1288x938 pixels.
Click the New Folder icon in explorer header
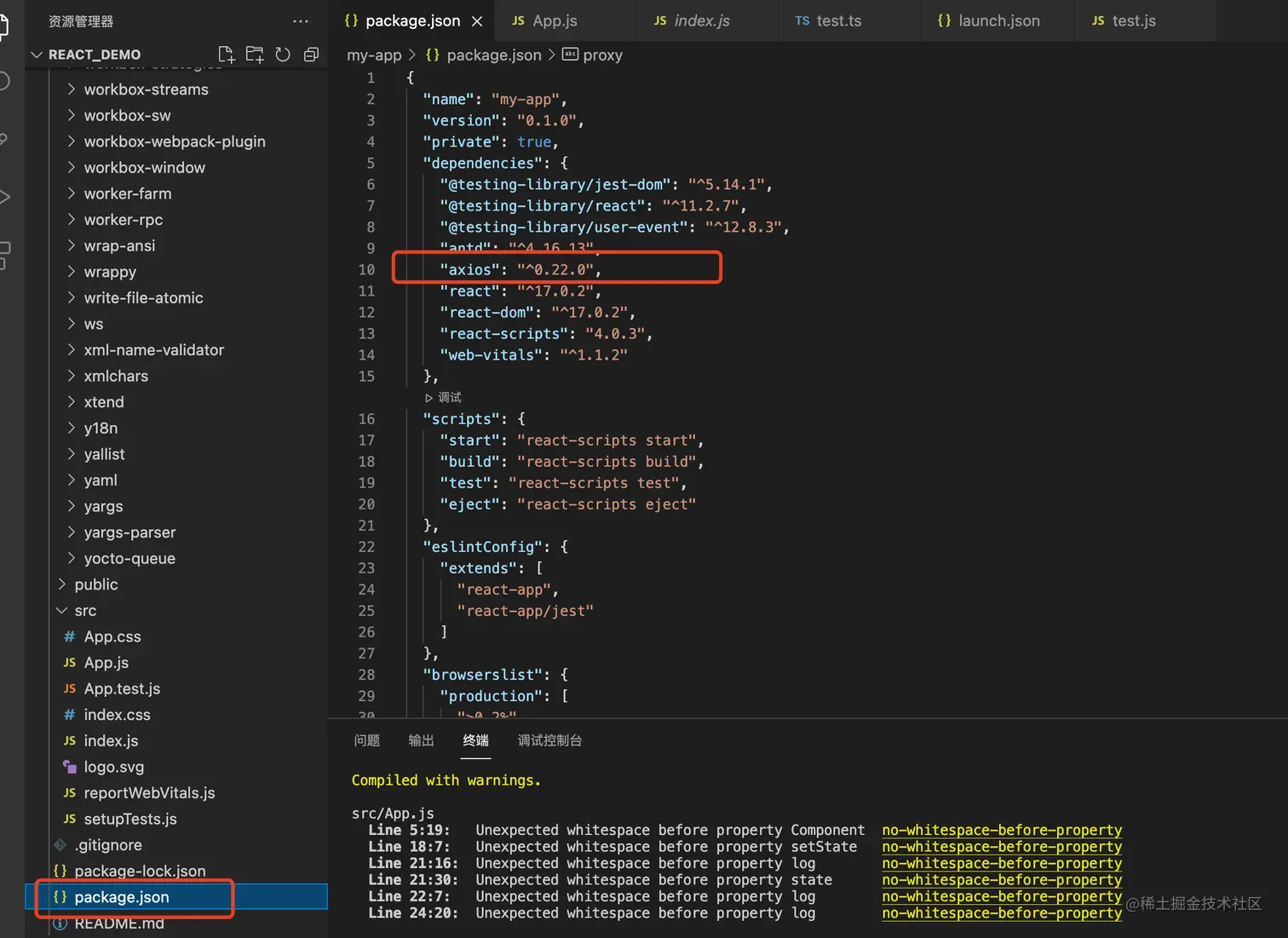coord(255,55)
